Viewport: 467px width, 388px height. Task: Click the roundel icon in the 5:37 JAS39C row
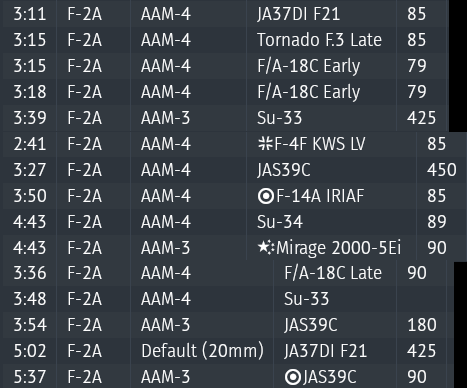[293, 377]
